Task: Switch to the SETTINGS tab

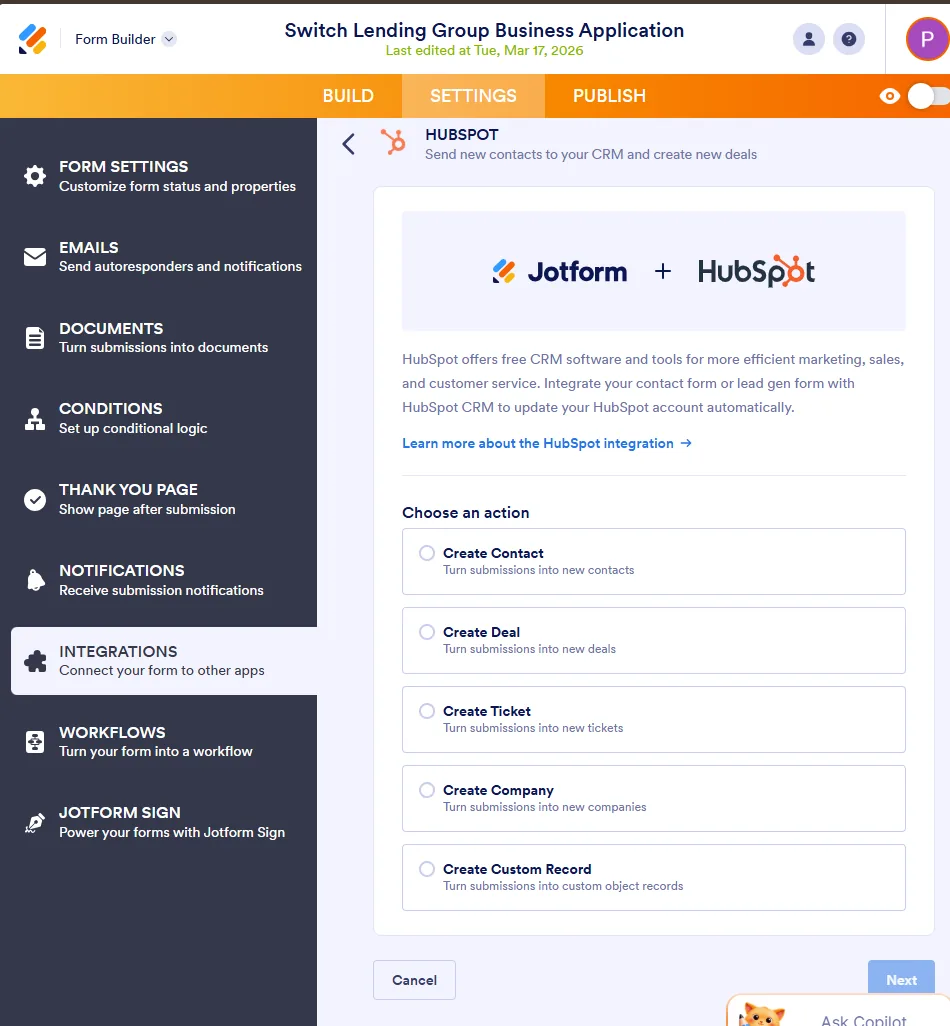Action: pyautogui.click(x=473, y=96)
